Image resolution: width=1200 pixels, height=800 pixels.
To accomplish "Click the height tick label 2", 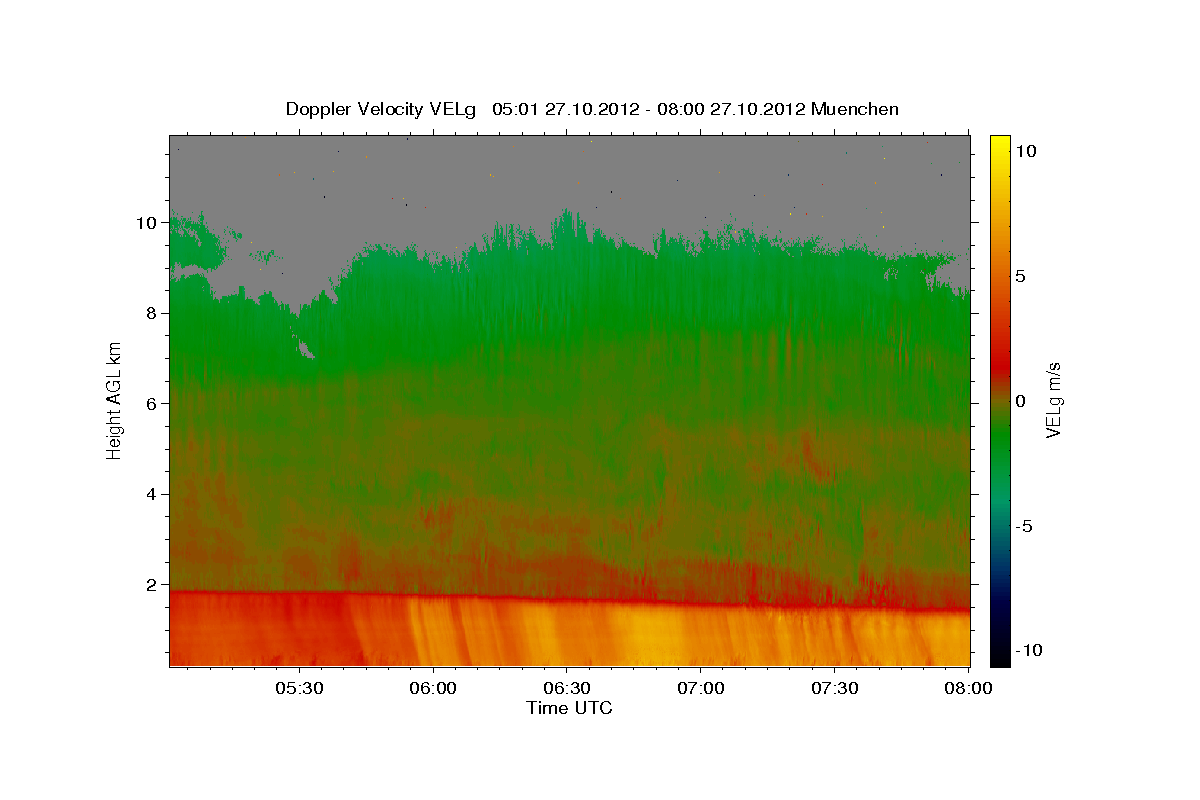I will point(151,584).
